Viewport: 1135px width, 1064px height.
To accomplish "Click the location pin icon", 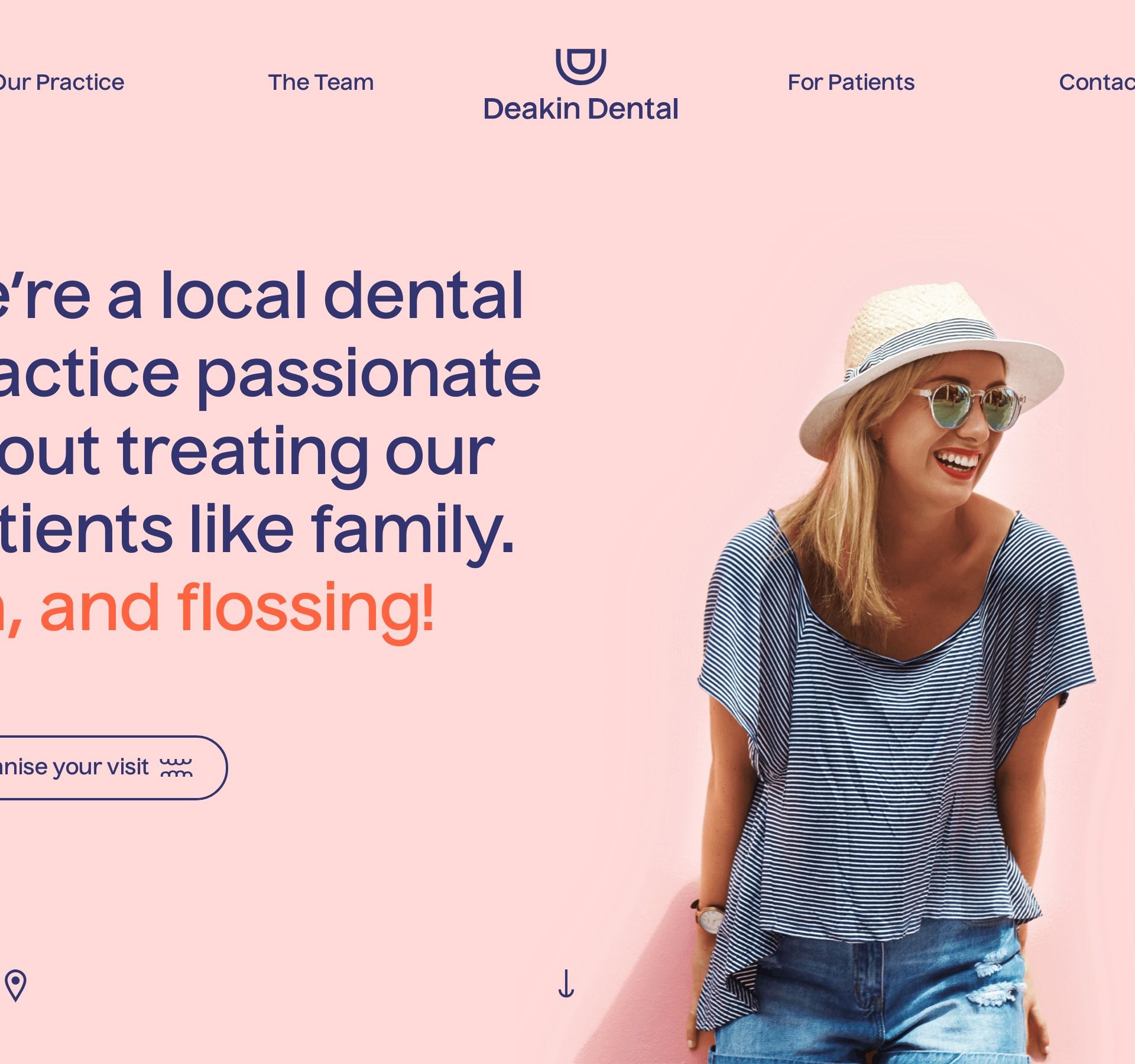I will click(16, 985).
